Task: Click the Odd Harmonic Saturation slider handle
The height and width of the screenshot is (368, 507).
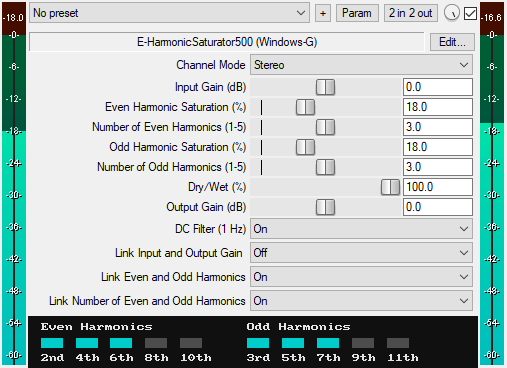Action: (x=305, y=147)
